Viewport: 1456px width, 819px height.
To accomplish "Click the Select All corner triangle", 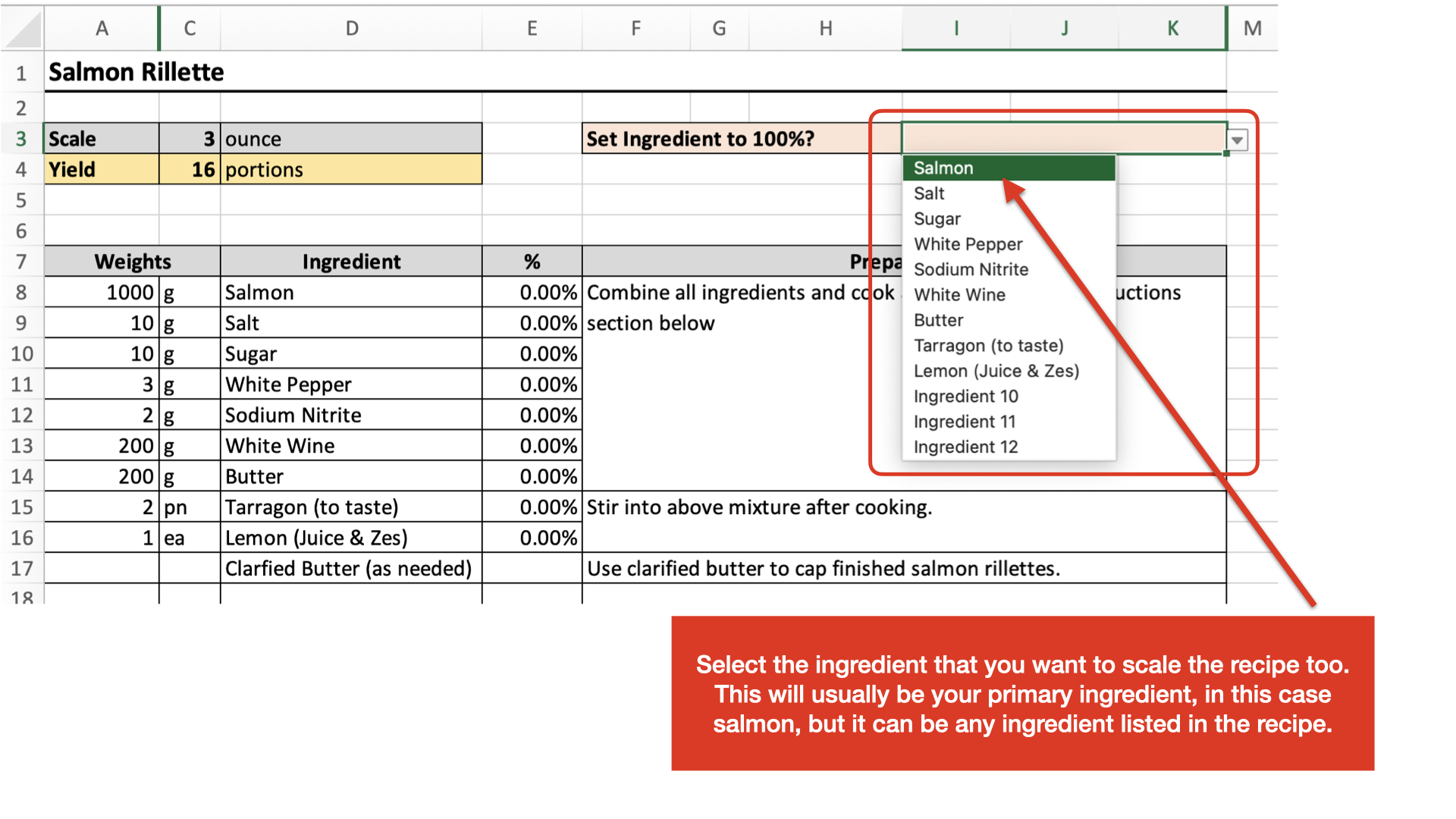I will (x=22, y=28).
